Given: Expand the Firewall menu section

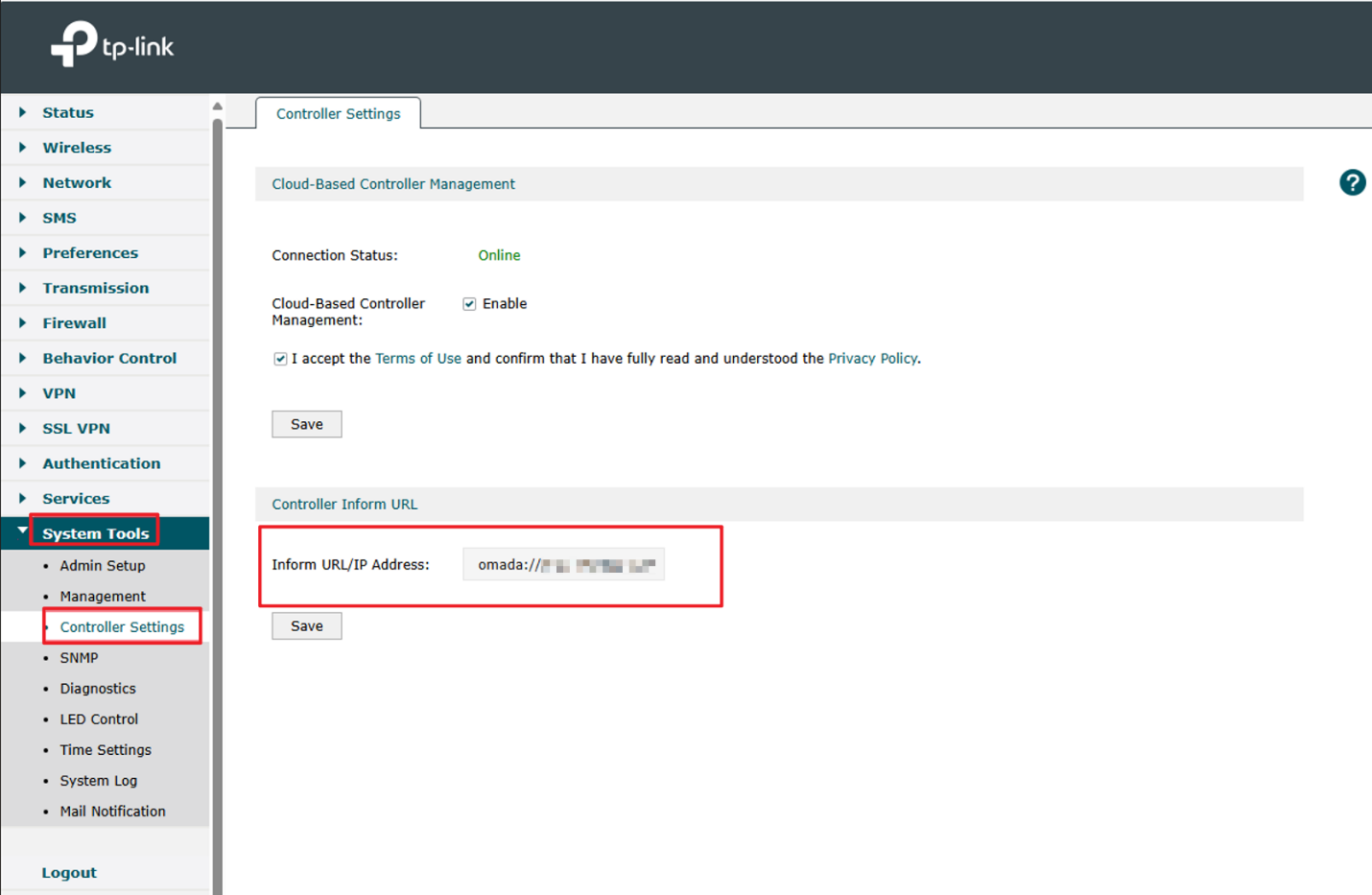Looking at the screenshot, I should [x=74, y=323].
